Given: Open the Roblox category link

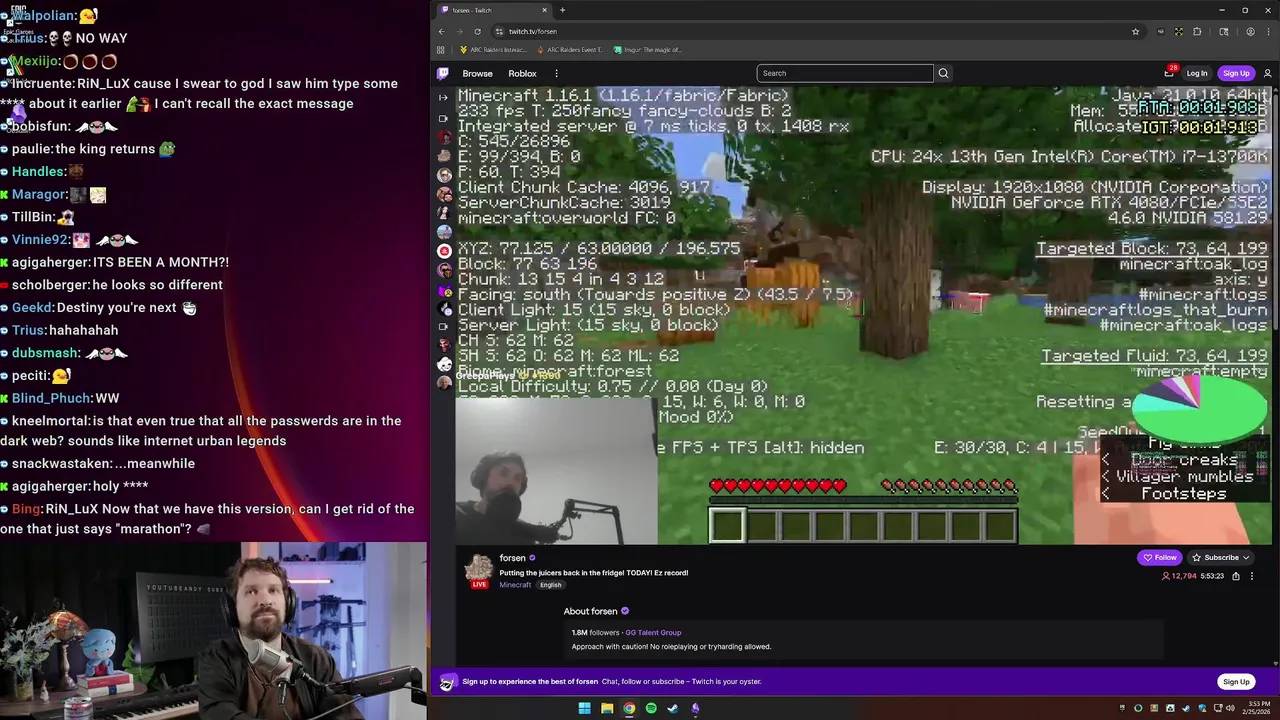Looking at the screenshot, I should coord(522,73).
